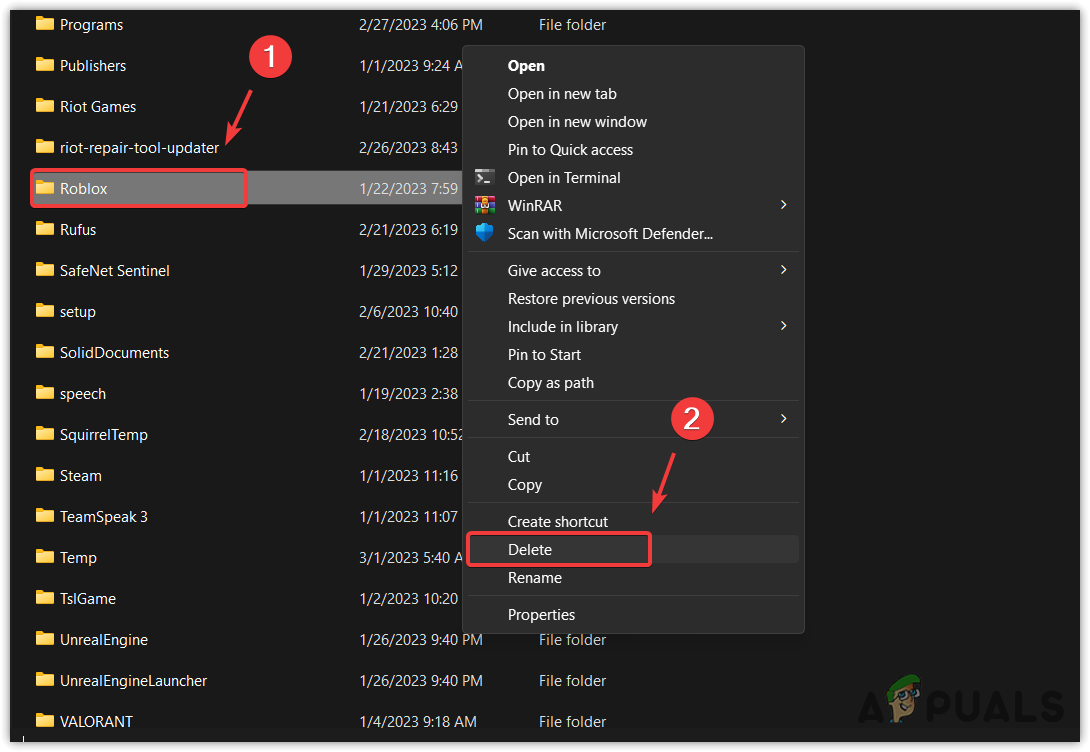
Task: Select Pin to Quick access
Action: pyautogui.click(x=570, y=149)
